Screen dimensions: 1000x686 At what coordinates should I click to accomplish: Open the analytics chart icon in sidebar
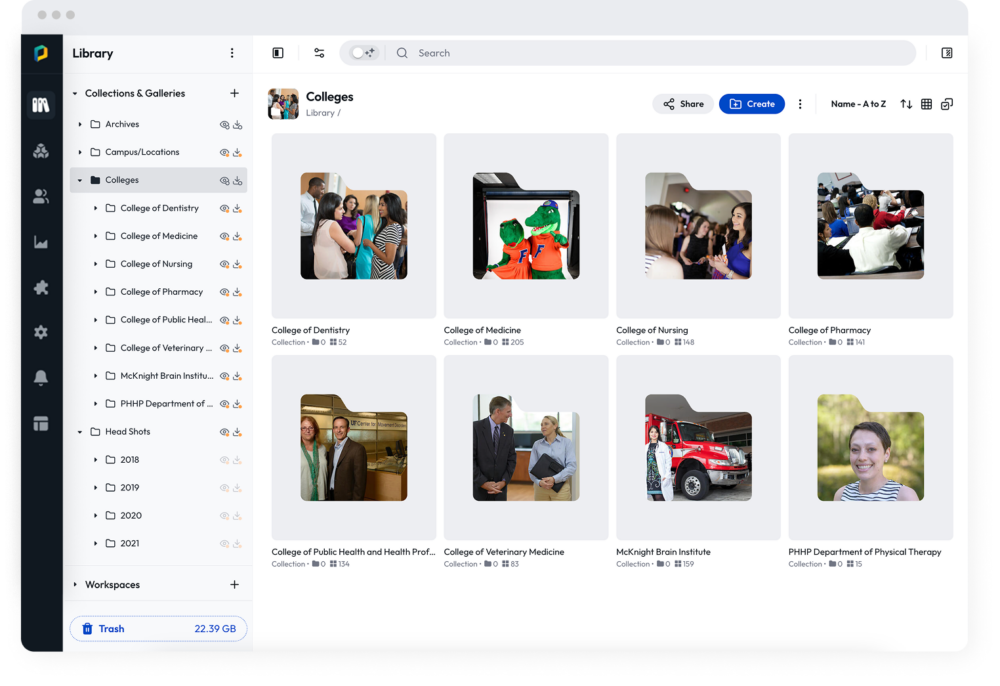41,242
